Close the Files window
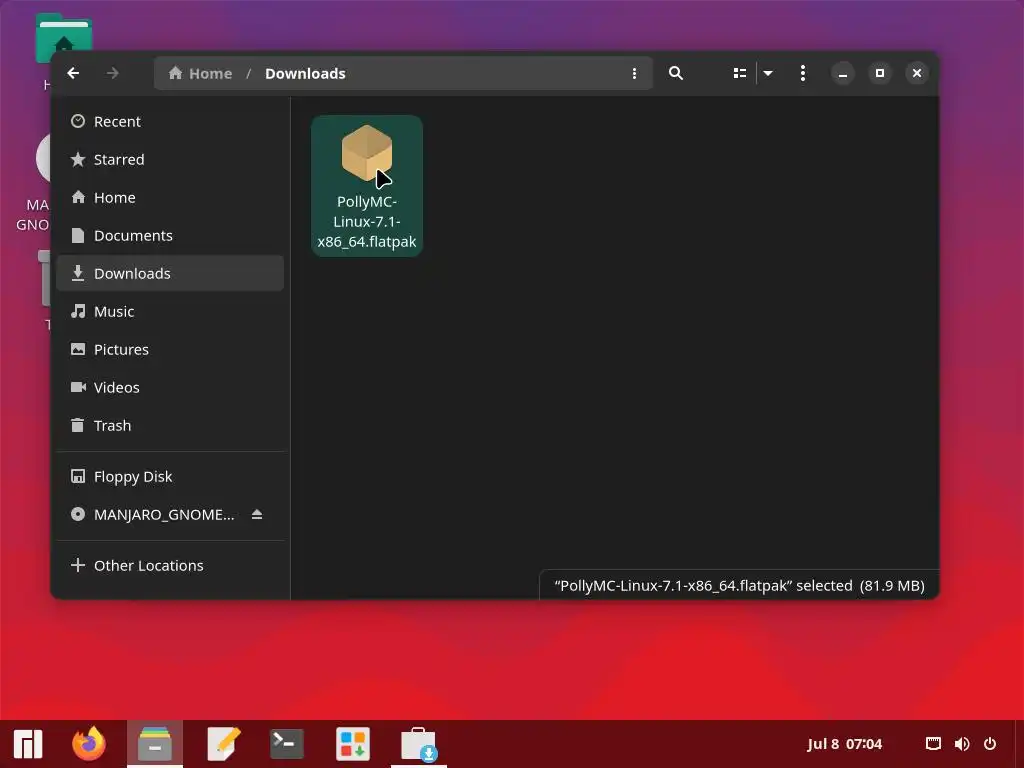This screenshot has height=768, width=1024. pyautogui.click(x=917, y=73)
